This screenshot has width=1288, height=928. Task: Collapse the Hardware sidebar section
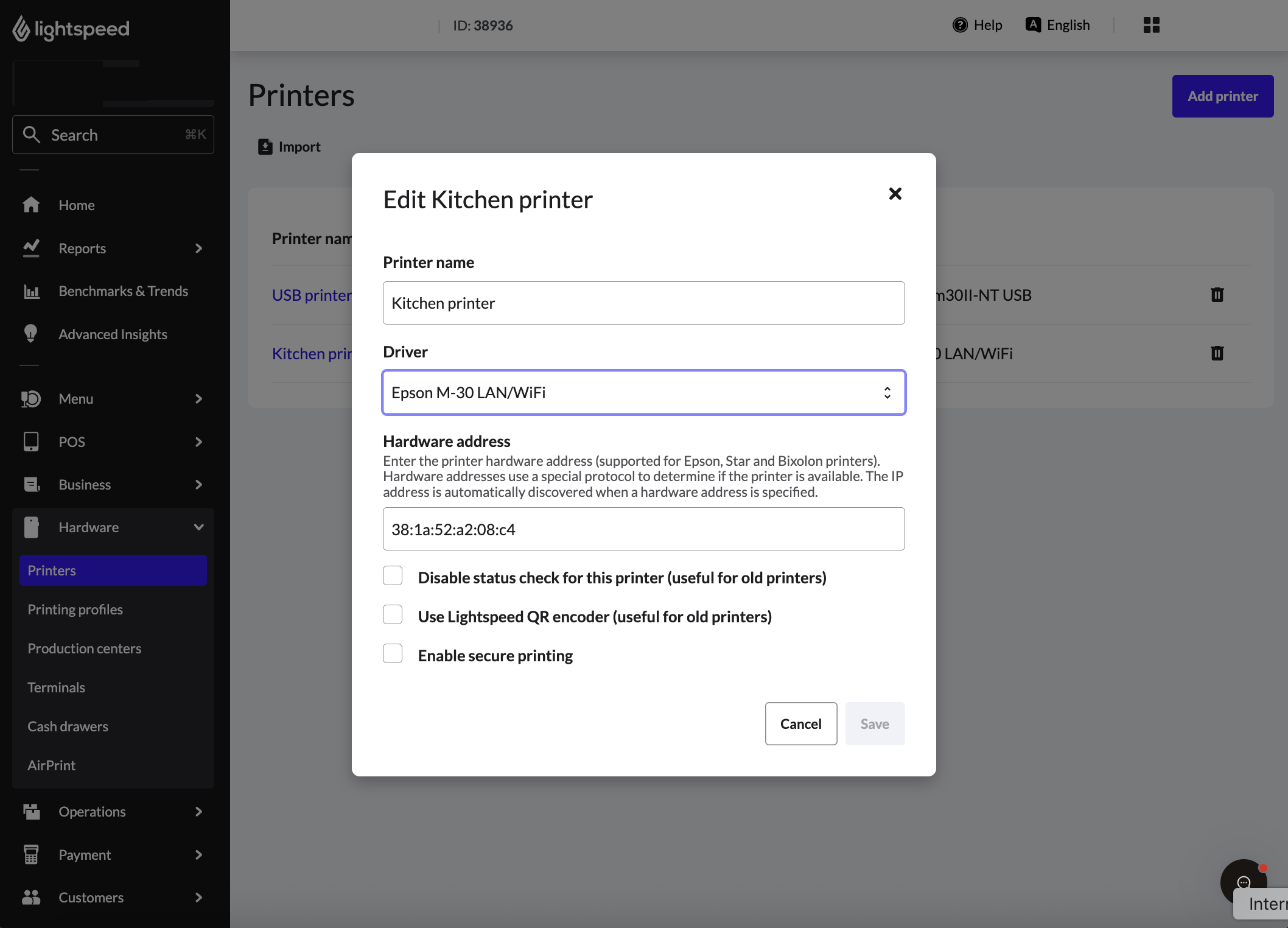point(198,527)
